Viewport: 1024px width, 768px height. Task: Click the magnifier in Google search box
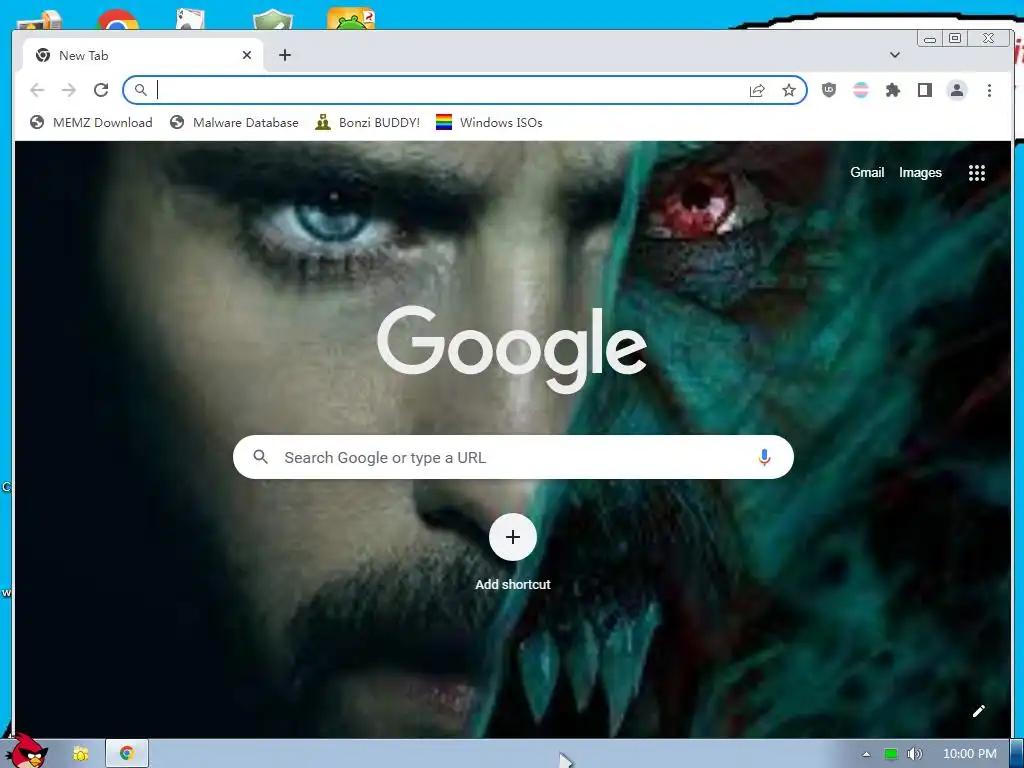[x=260, y=457]
